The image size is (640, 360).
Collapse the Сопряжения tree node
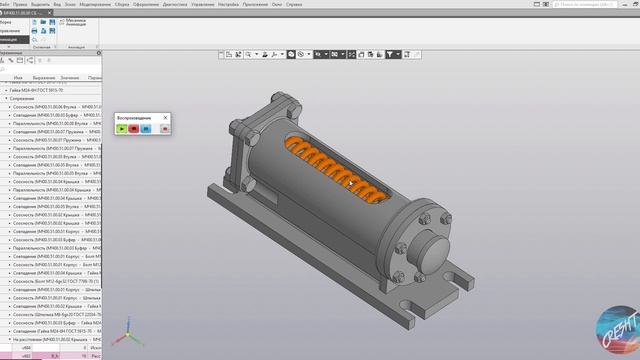6,98
